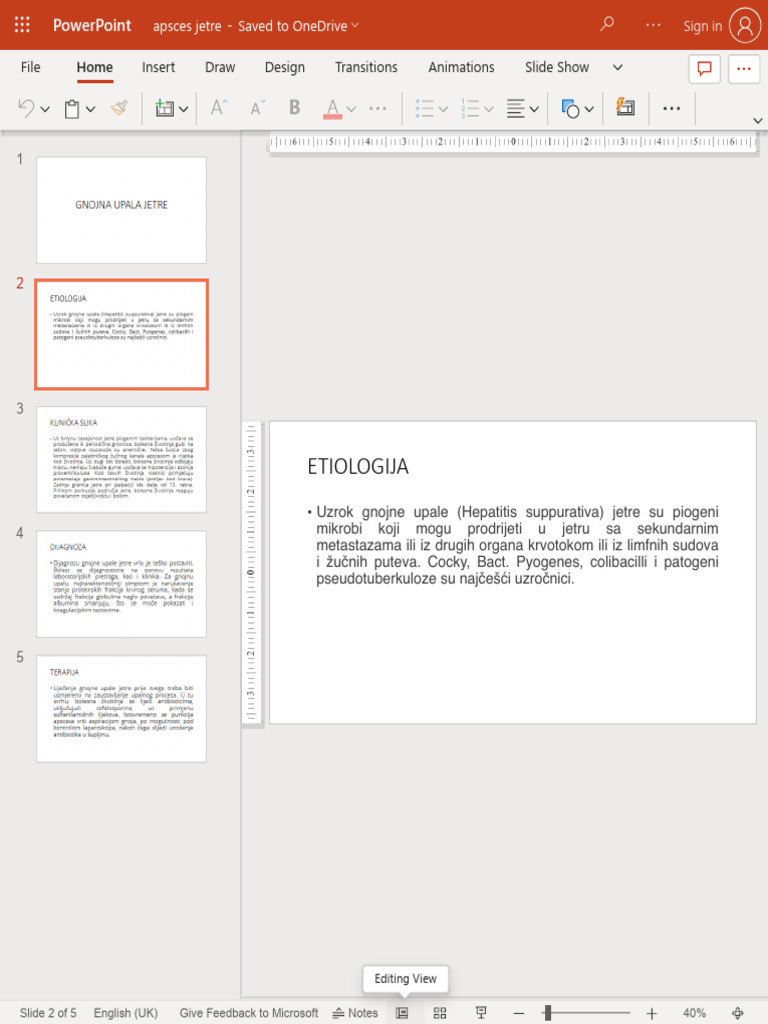Viewport: 768px width, 1024px height.
Task: Switch to the Transitions tab
Action: 366,67
